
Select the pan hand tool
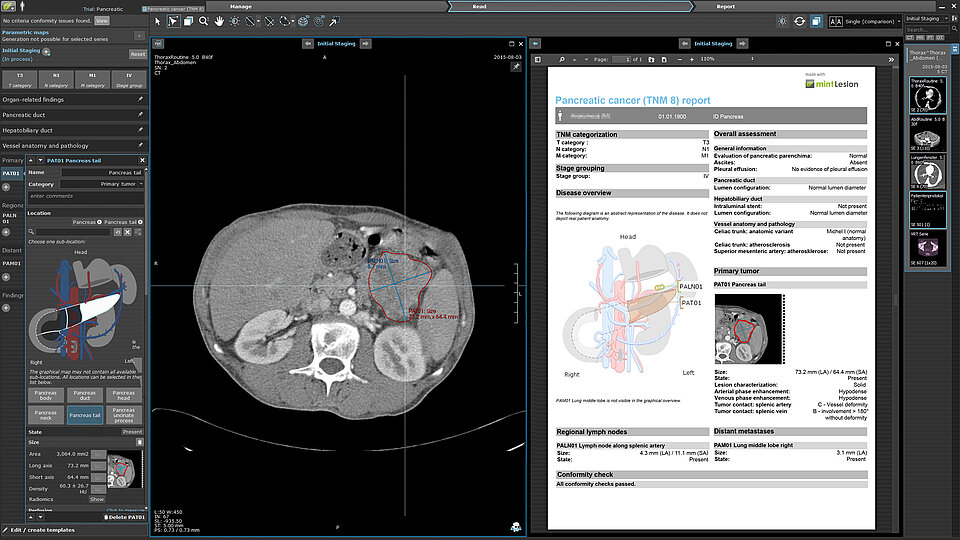pyautogui.click(x=219, y=20)
